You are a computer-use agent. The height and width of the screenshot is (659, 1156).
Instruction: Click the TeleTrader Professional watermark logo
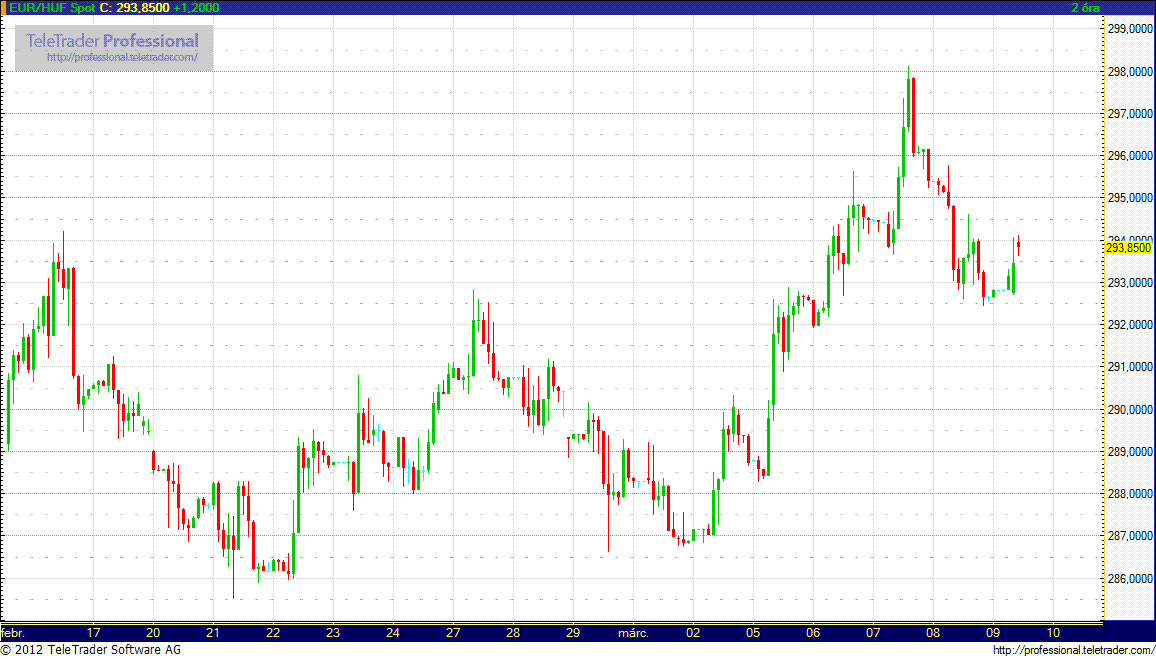(x=112, y=41)
